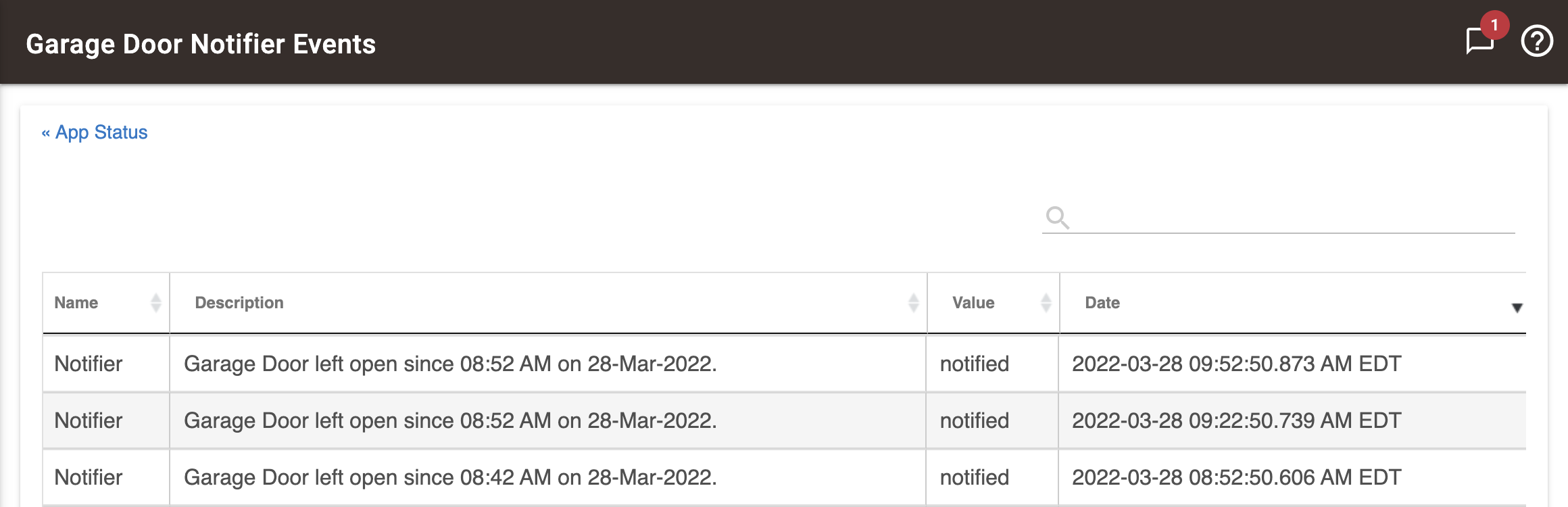Sort table by Description column arrows

pyautogui.click(x=914, y=303)
